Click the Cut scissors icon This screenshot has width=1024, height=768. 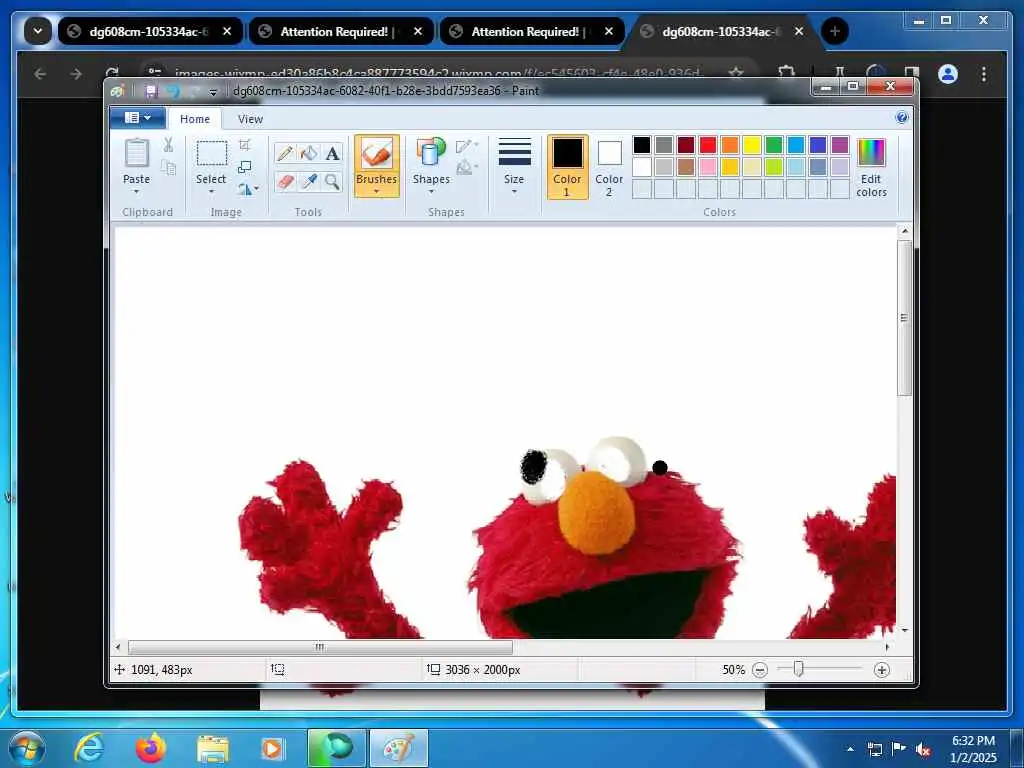[x=168, y=145]
